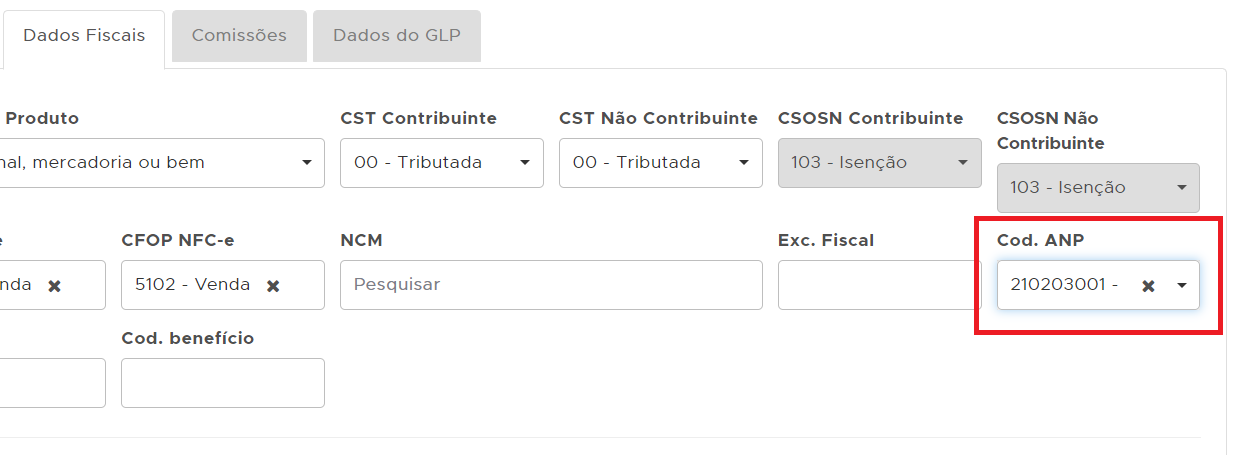
Task: Click the empty field left of Cod. benefício
Action: [52, 383]
